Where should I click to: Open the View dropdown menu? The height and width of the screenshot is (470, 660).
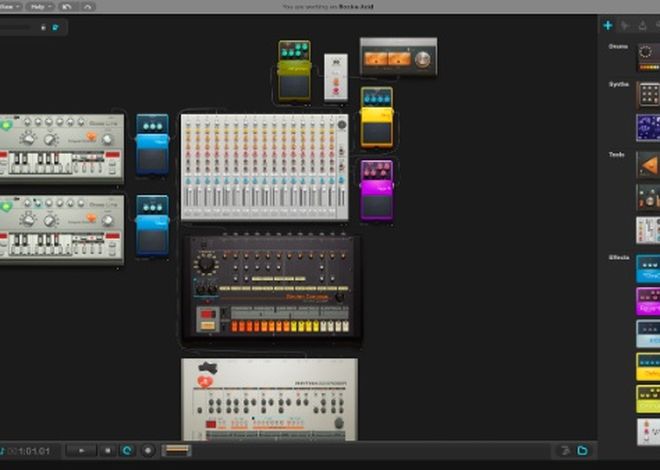pos(9,7)
